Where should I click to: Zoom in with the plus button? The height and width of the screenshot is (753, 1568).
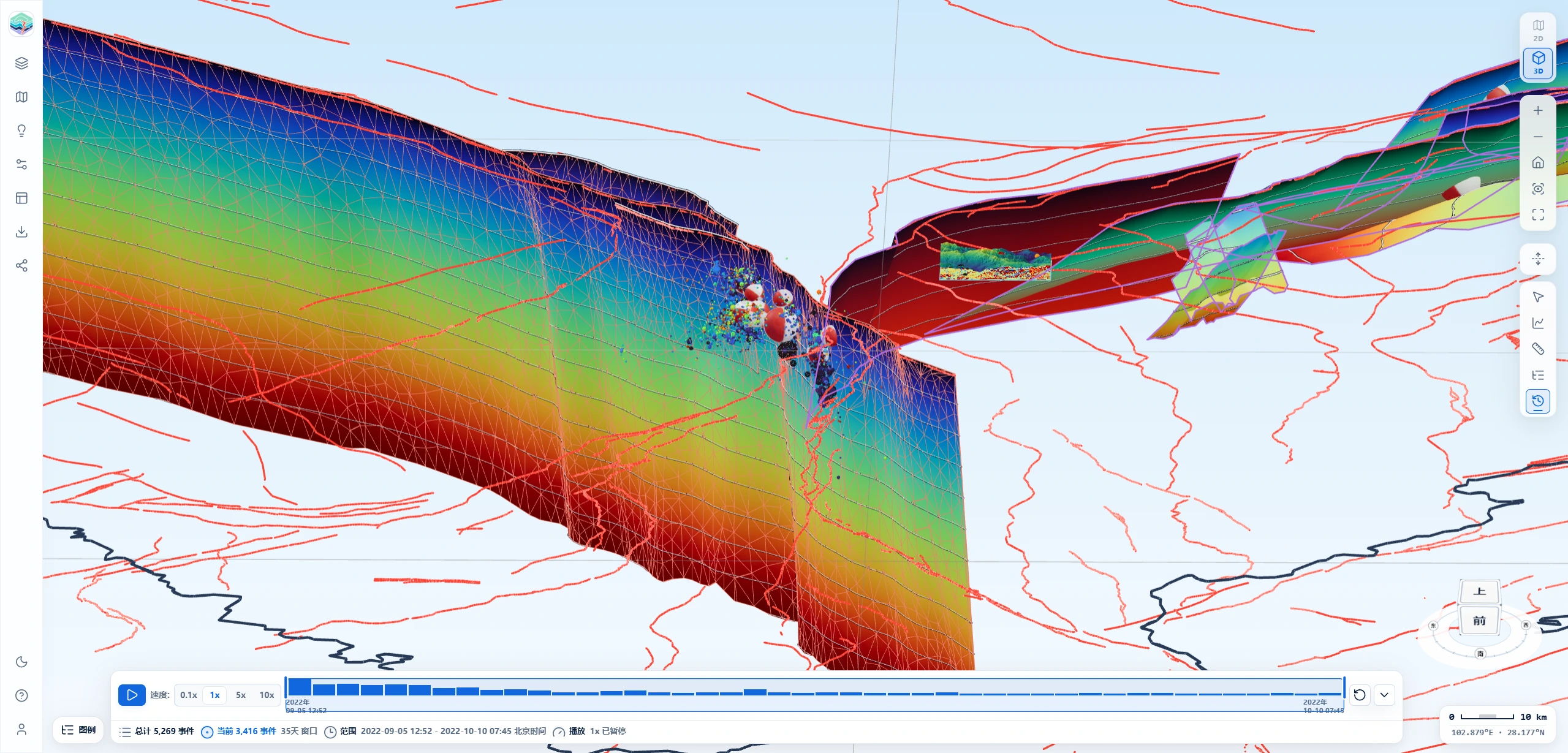[x=1538, y=110]
